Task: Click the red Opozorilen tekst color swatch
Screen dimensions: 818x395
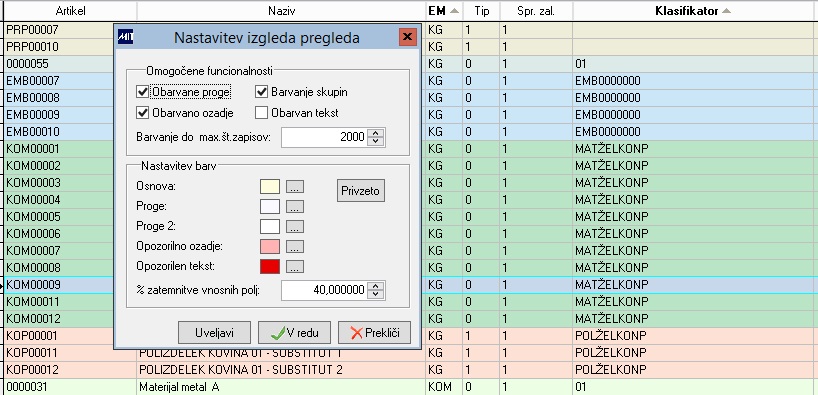Action: tap(270, 267)
